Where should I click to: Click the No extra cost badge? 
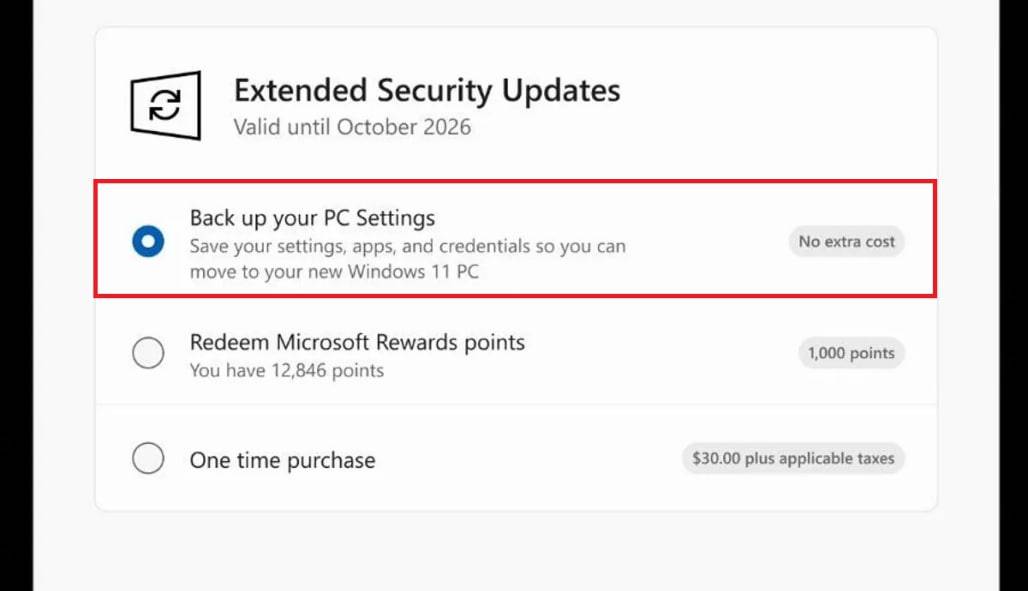[x=846, y=241]
